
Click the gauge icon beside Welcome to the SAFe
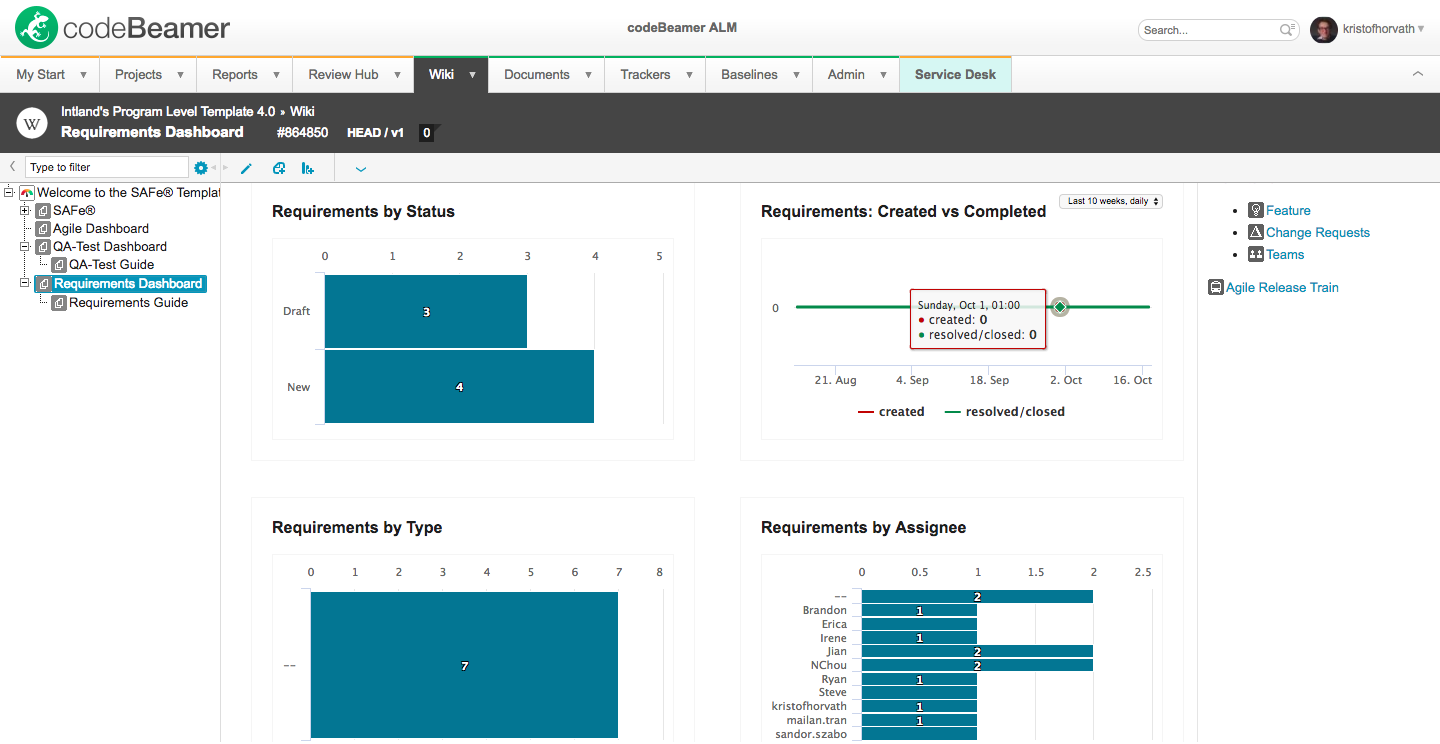pyautogui.click(x=26, y=192)
